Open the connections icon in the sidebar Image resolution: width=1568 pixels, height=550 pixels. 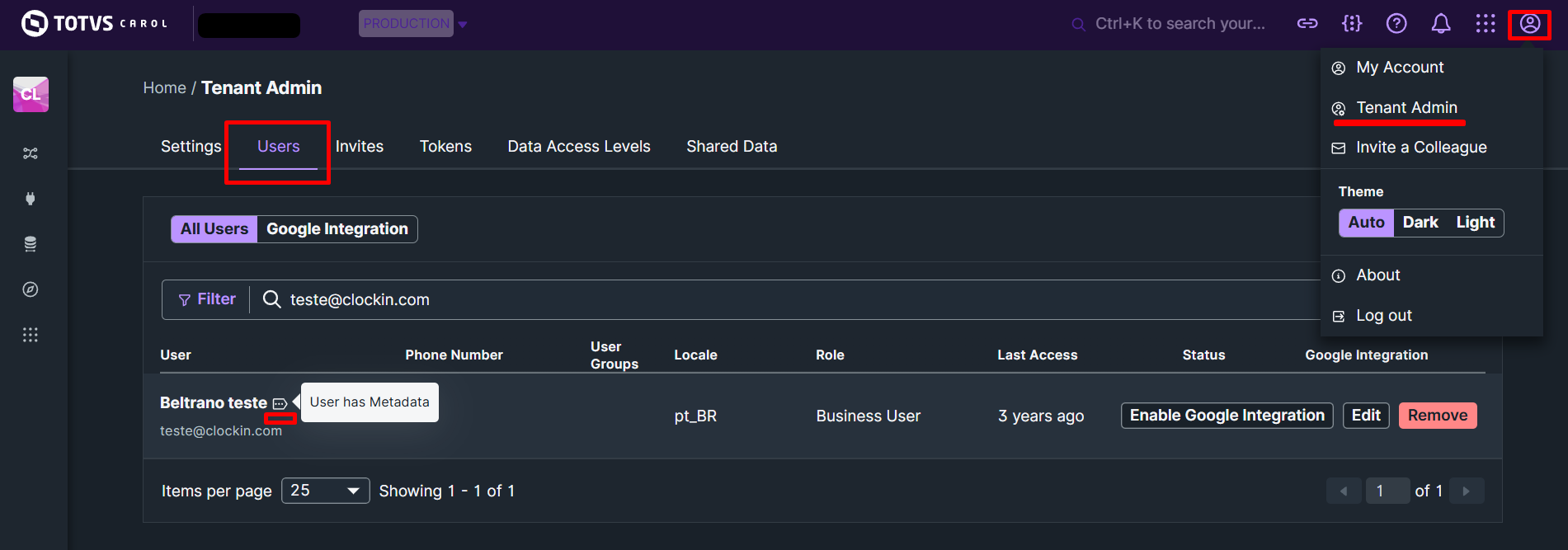[31, 153]
